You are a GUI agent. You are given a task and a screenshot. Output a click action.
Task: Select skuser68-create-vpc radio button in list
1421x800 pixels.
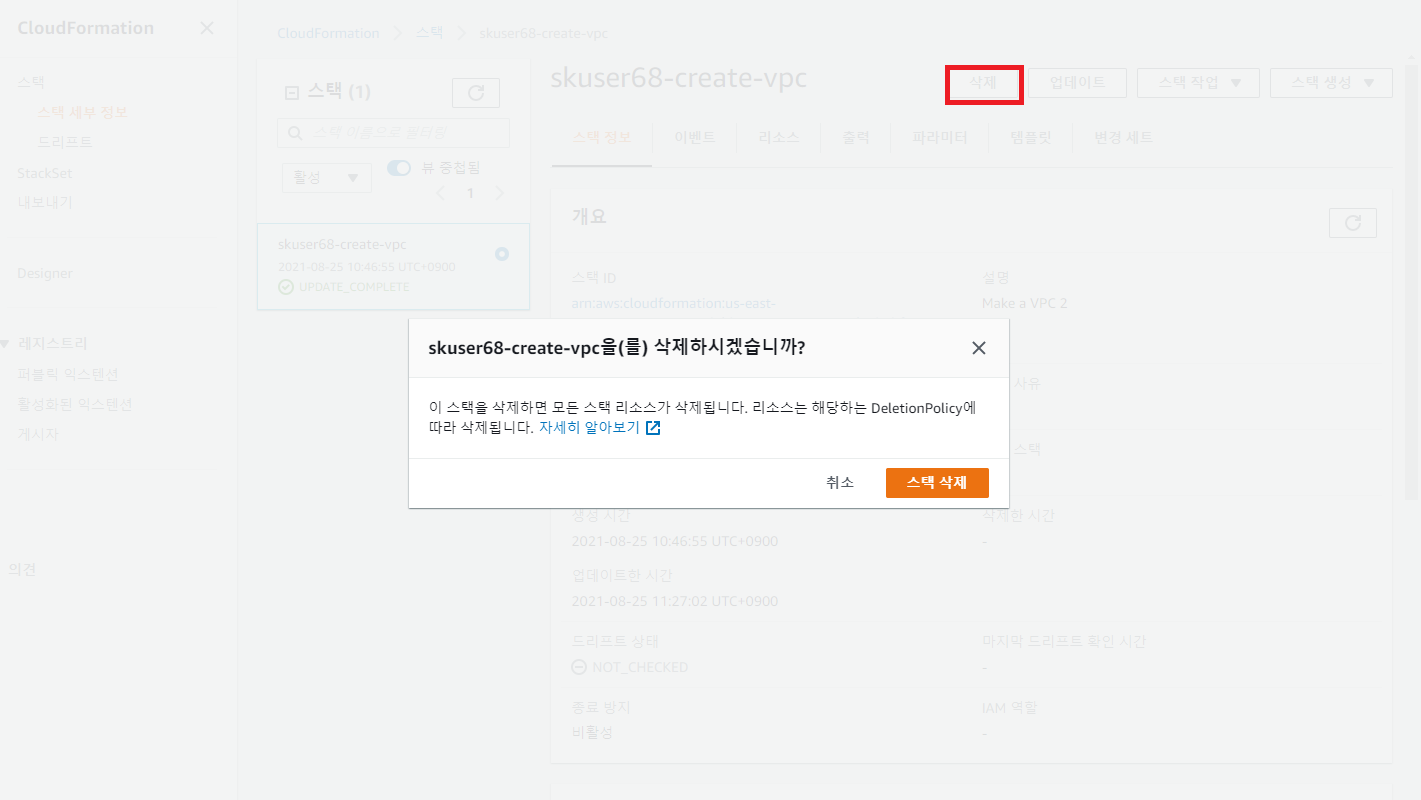pyautogui.click(x=502, y=254)
